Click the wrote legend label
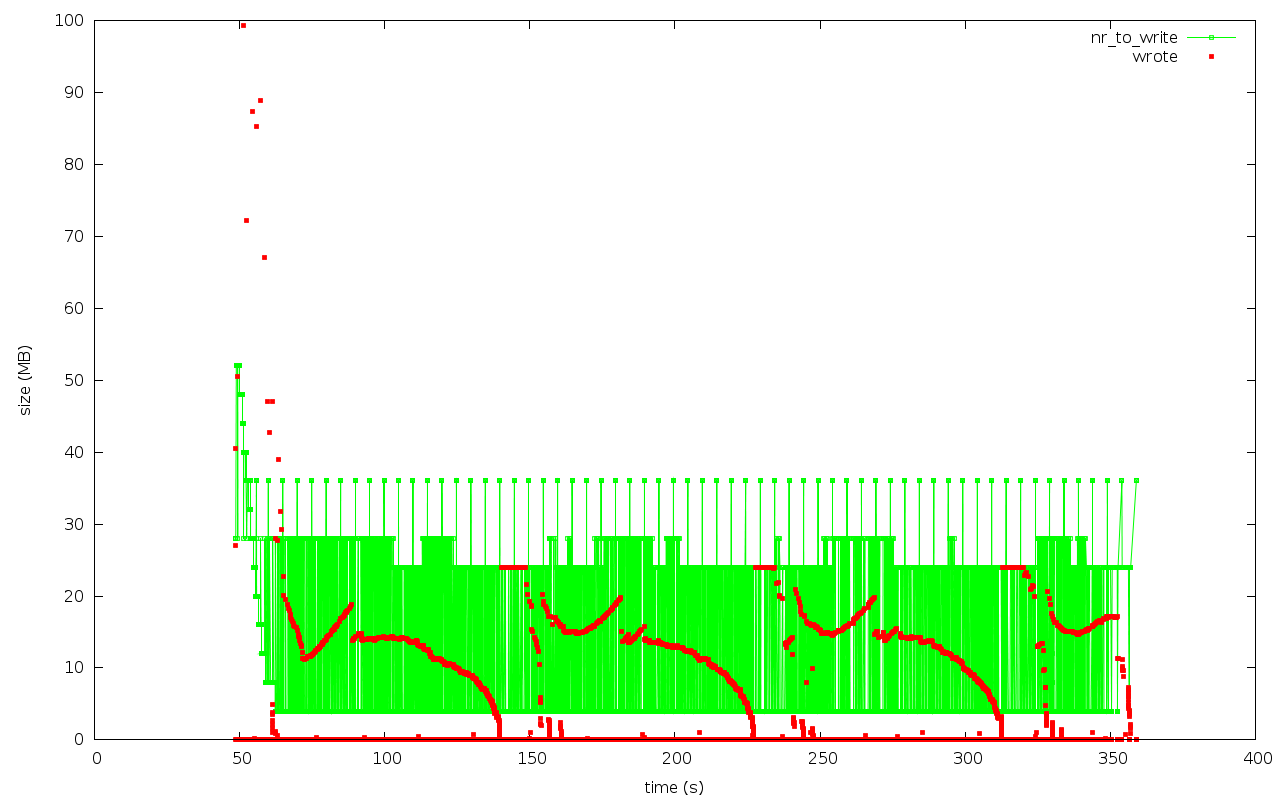 coord(1155,57)
